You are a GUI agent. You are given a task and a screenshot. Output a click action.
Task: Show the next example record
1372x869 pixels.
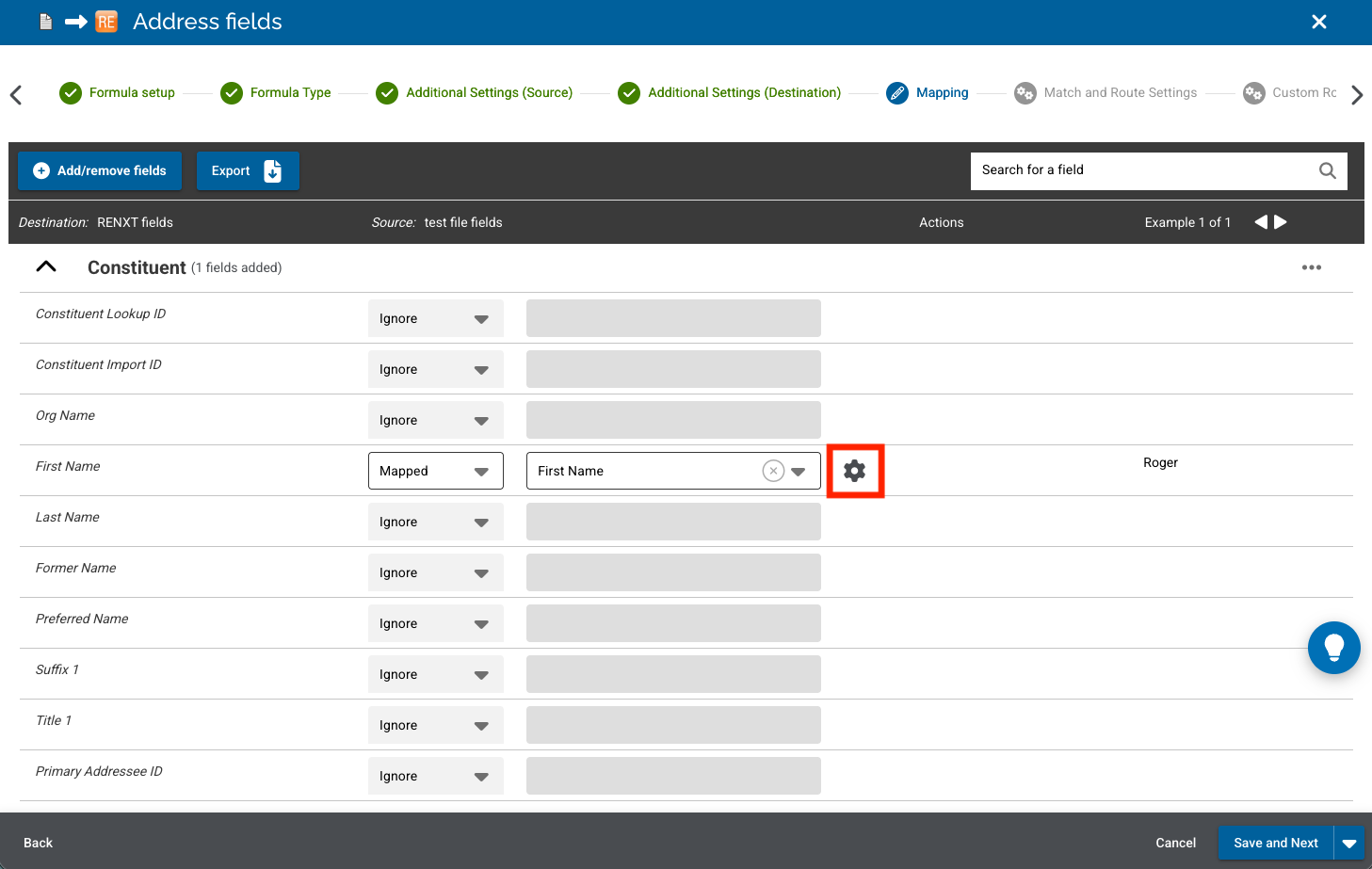coord(1281,222)
